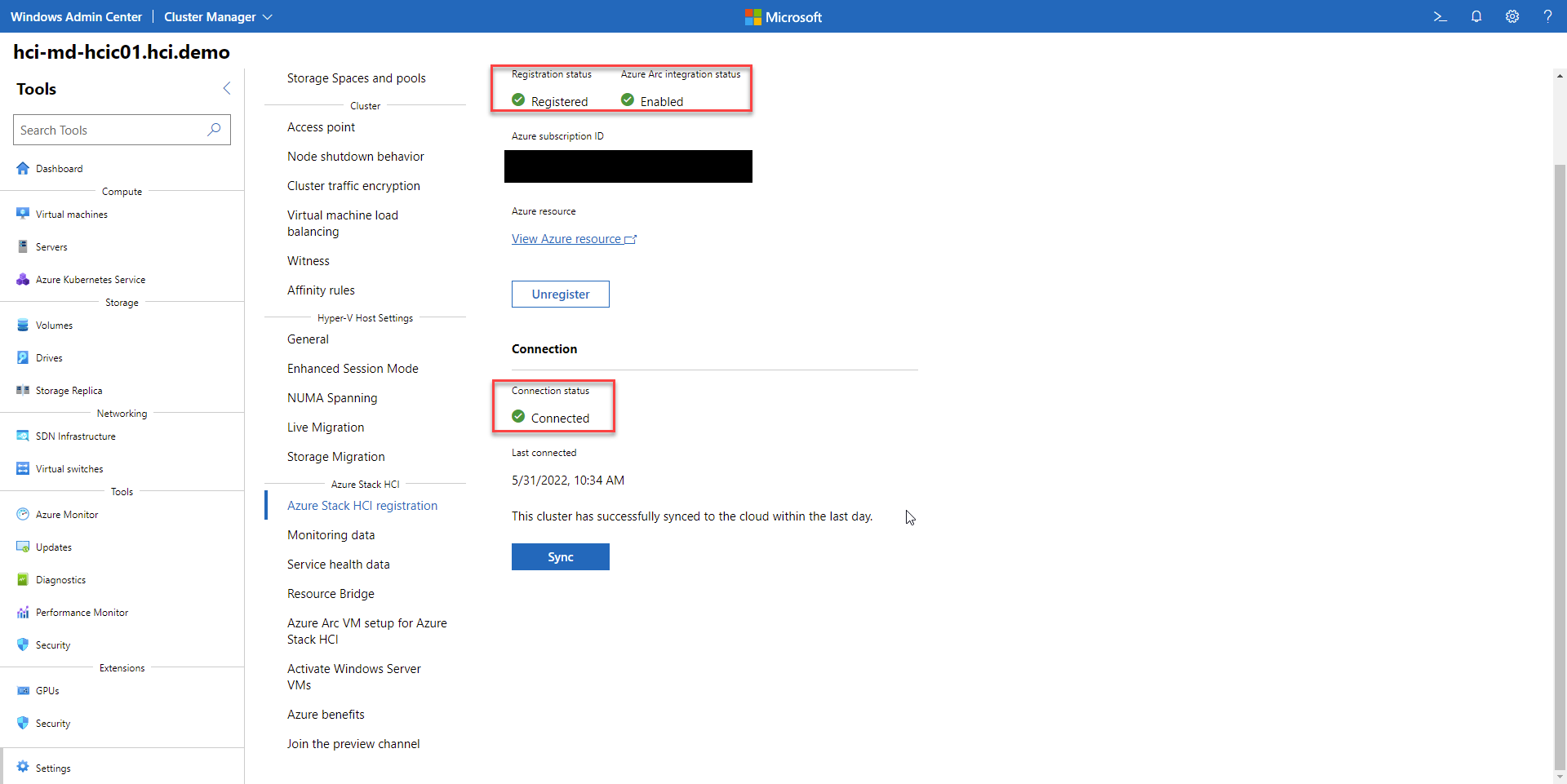Image resolution: width=1567 pixels, height=784 pixels.
Task: Open Join the preview channel
Action: pyautogui.click(x=353, y=744)
